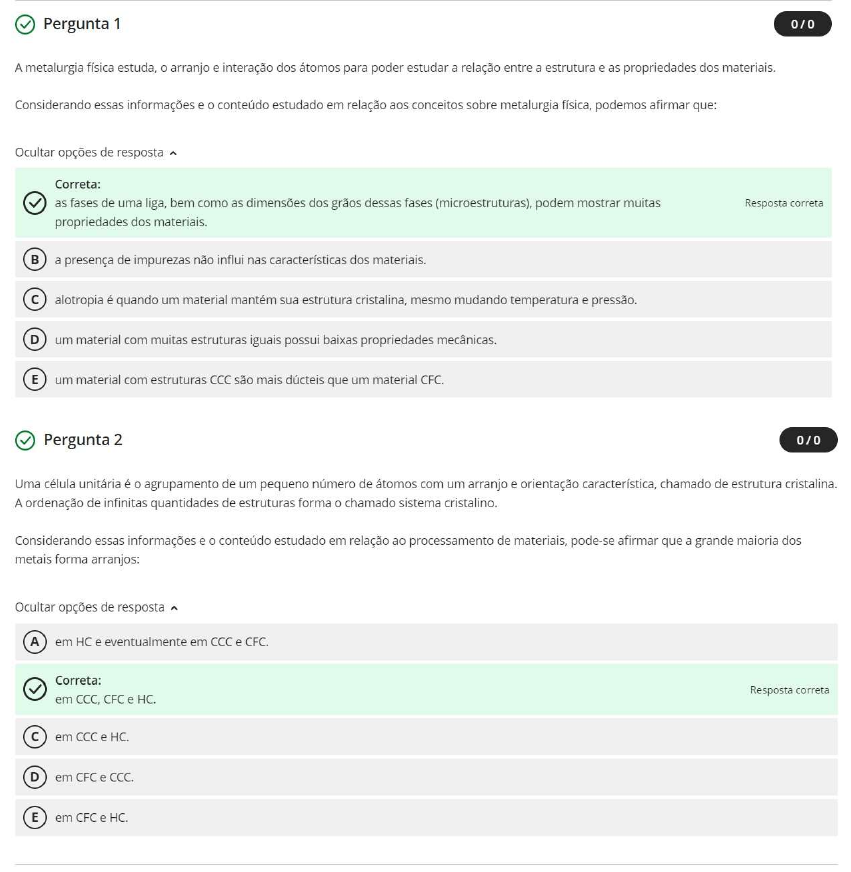This screenshot has width=851, height=872.
Task: Click the Pergunta 1 heading
Action: pos(82,24)
